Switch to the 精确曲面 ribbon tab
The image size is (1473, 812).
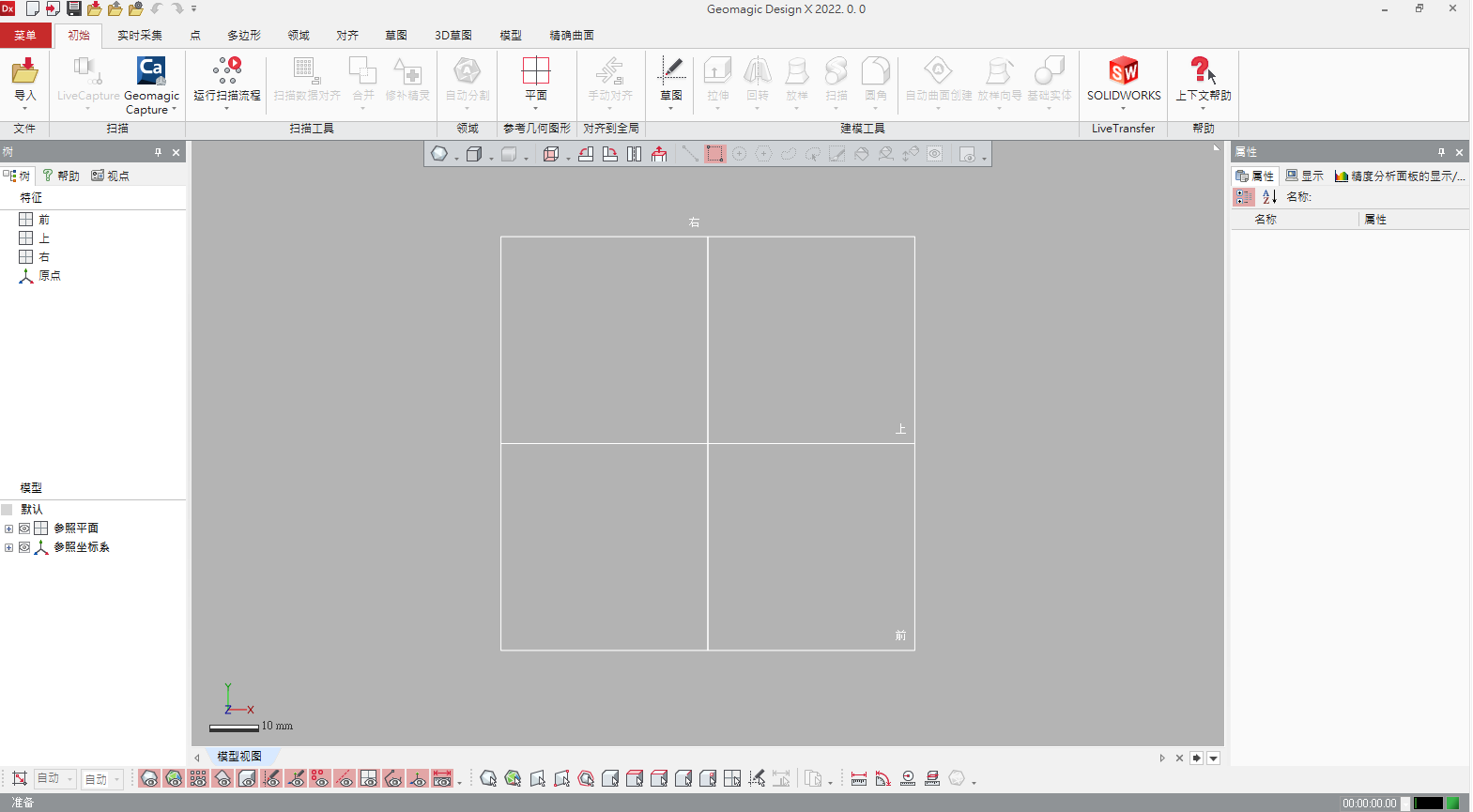tap(572, 36)
